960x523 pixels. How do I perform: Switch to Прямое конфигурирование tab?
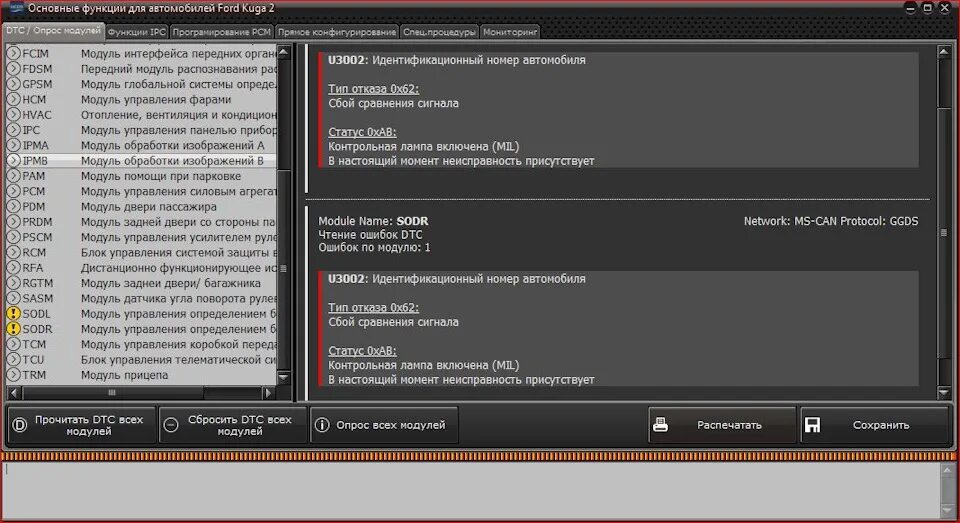[x=337, y=32]
